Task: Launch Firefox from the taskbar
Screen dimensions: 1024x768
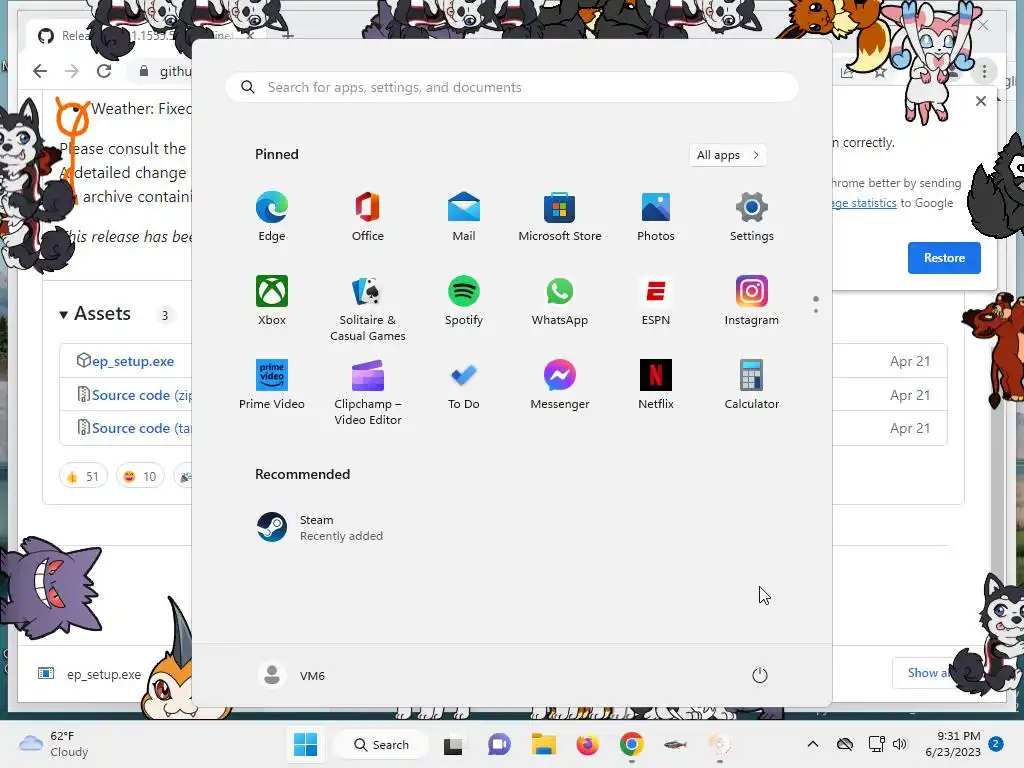Action: click(x=587, y=744)
